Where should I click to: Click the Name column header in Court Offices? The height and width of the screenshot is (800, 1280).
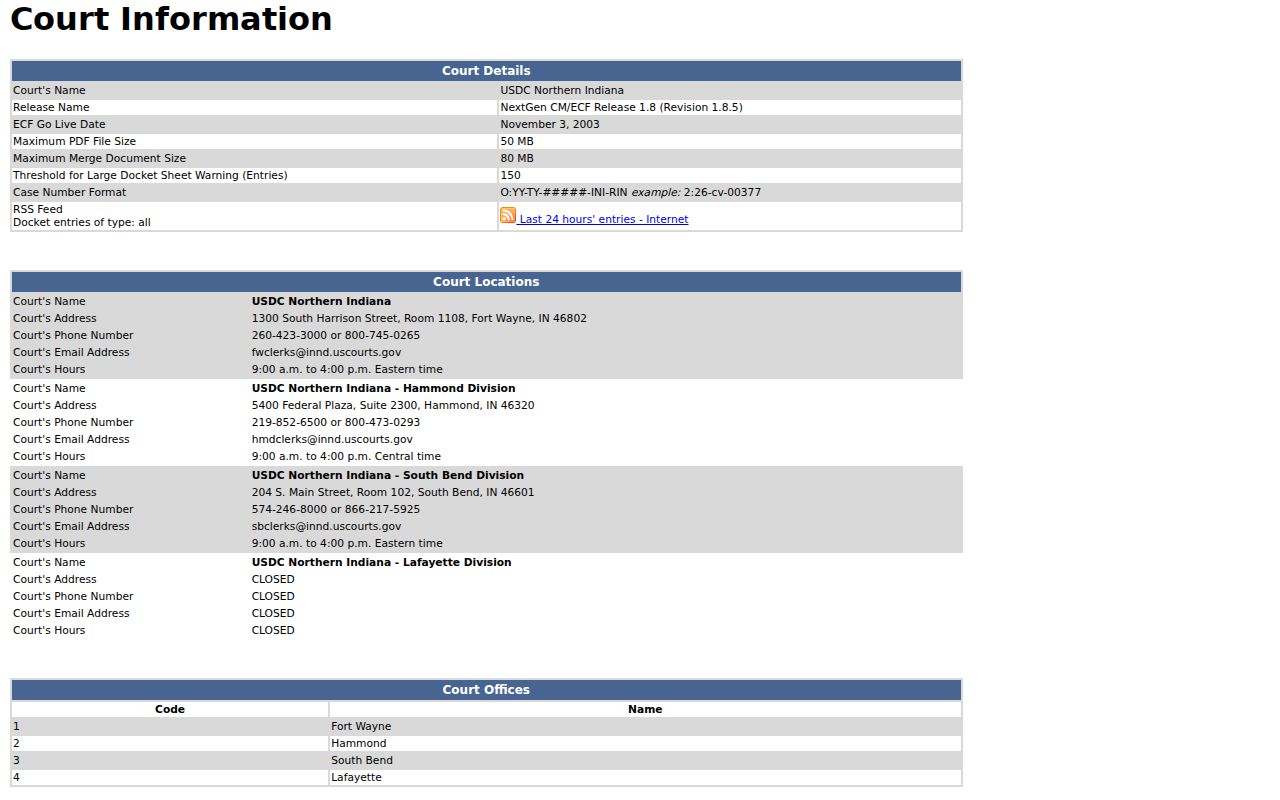645,709
